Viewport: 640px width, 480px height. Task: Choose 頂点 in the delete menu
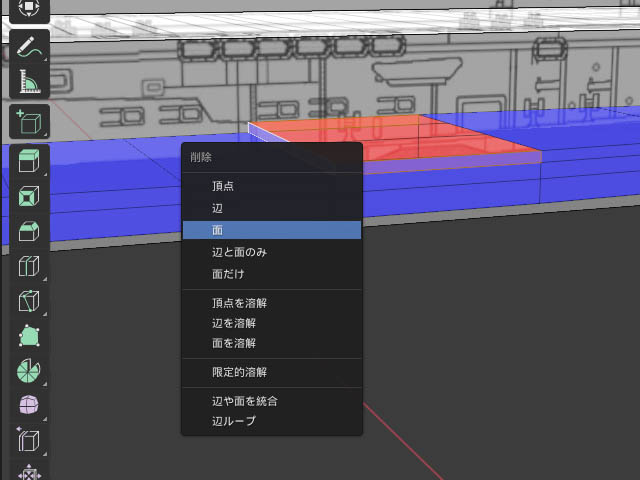272,186
